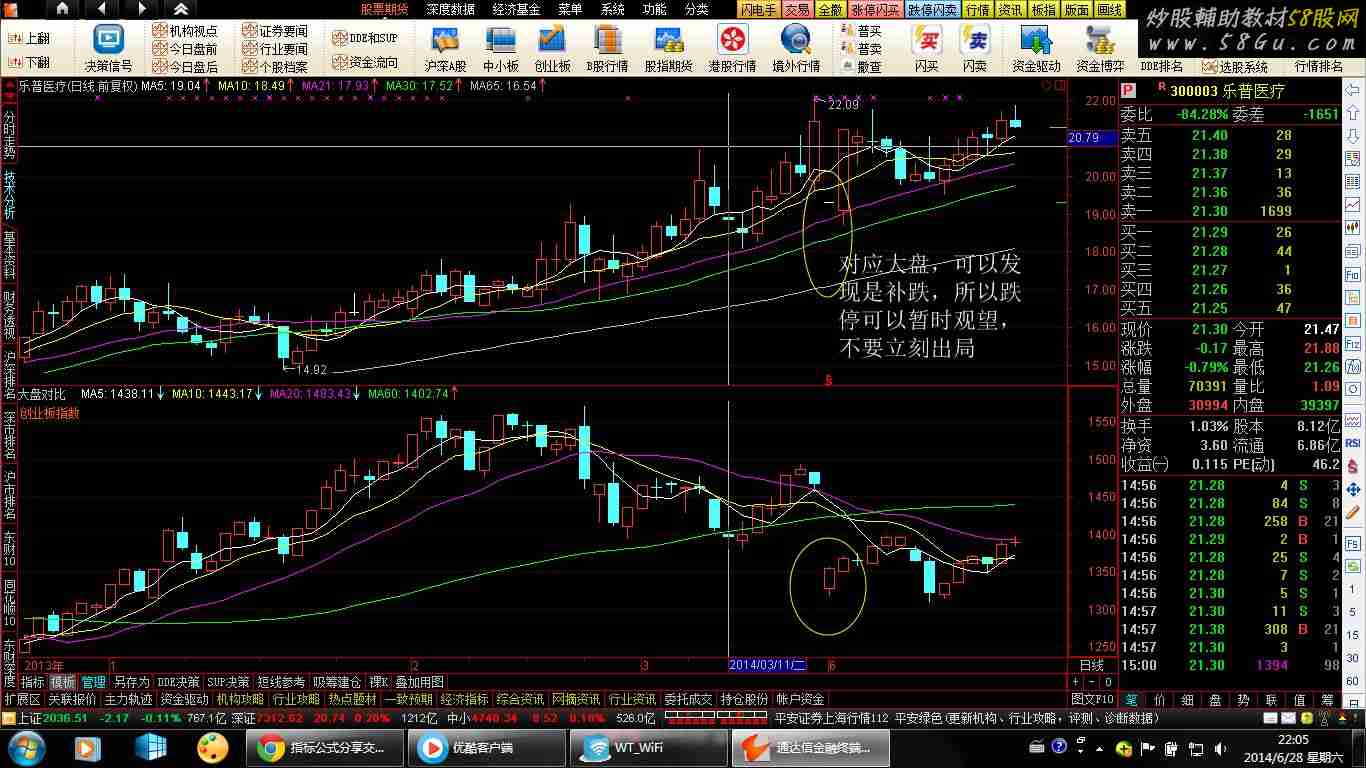Expand the double-chevron collapse button in title bar
The image size is (1366, 768).
[x=181, y=9]
